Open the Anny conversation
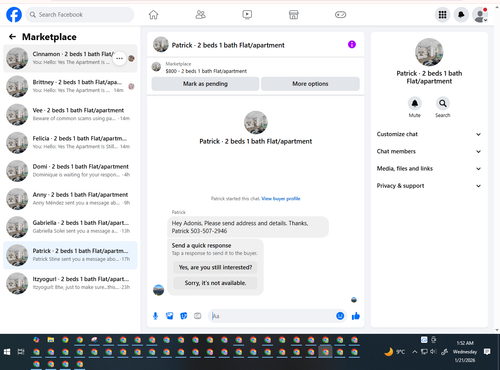 click(70, 199)
